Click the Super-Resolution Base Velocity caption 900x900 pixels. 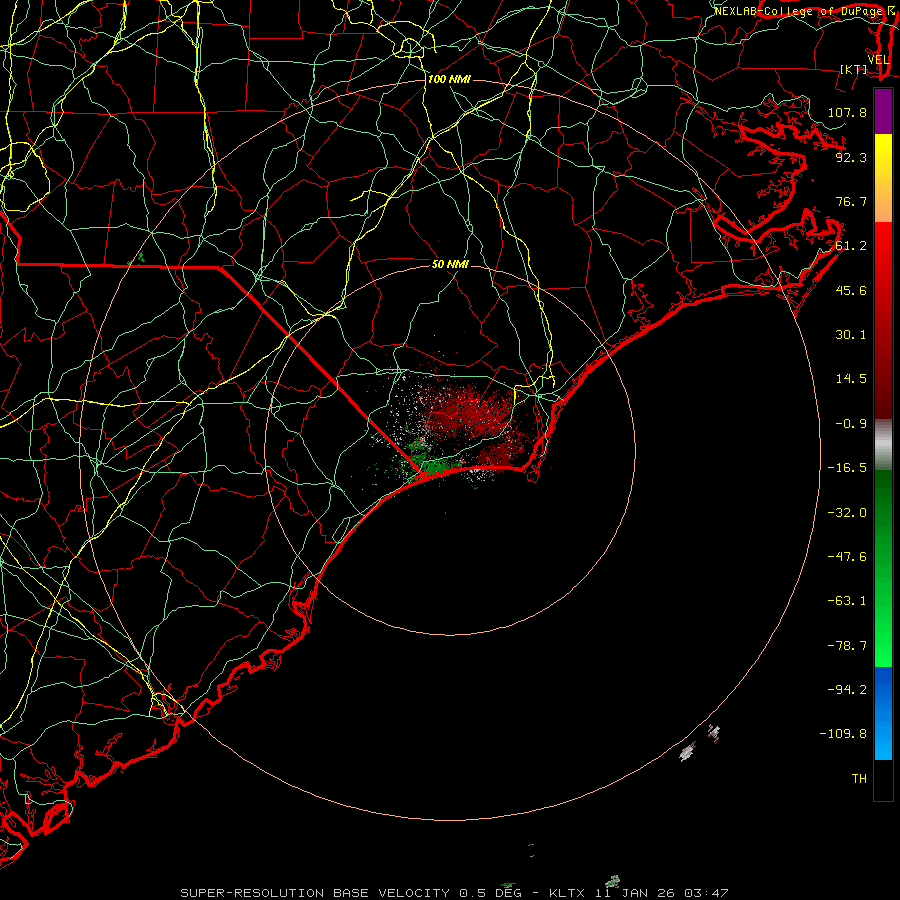click(x=454, y=893)
